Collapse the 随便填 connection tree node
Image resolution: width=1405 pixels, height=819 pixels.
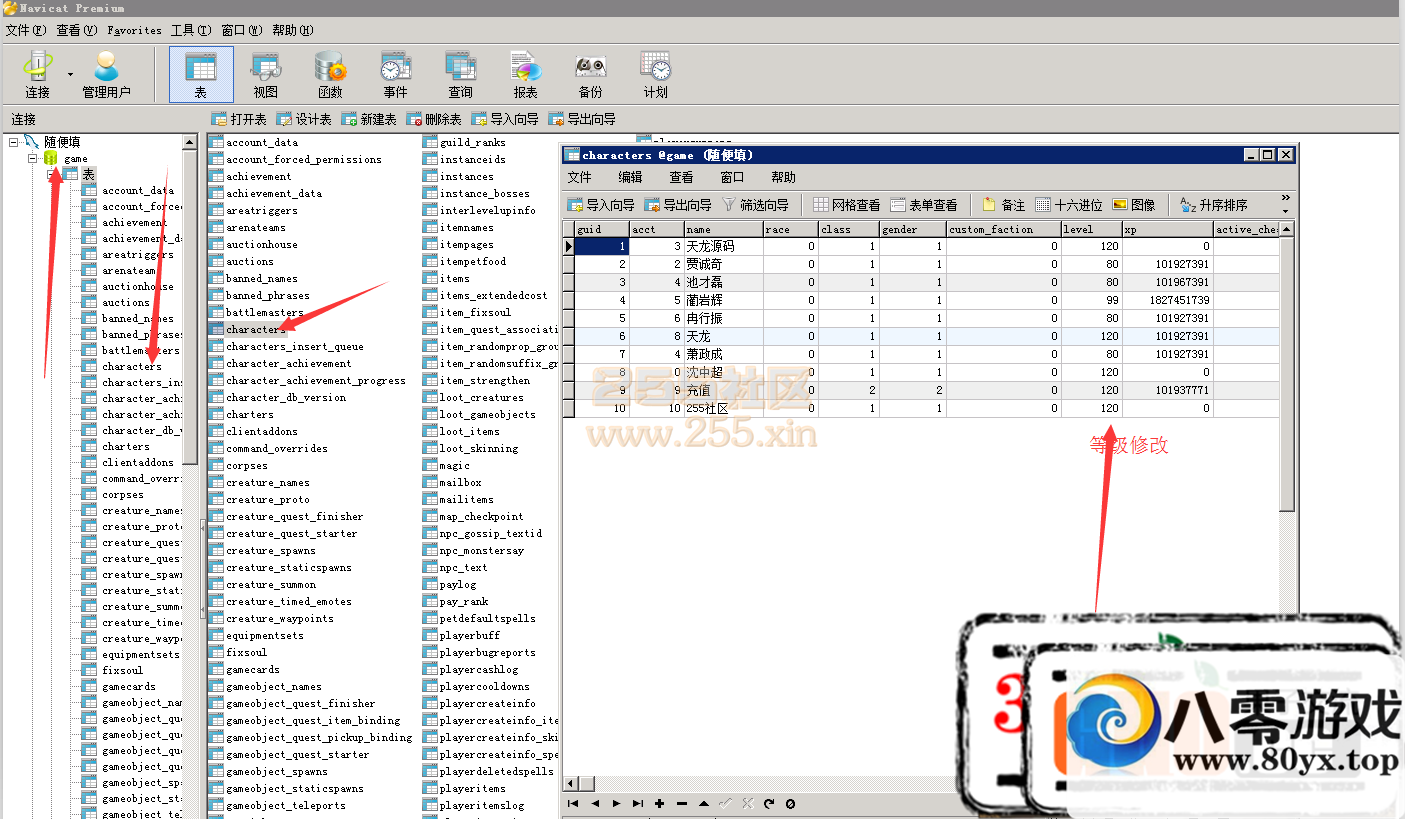[14, 142]
